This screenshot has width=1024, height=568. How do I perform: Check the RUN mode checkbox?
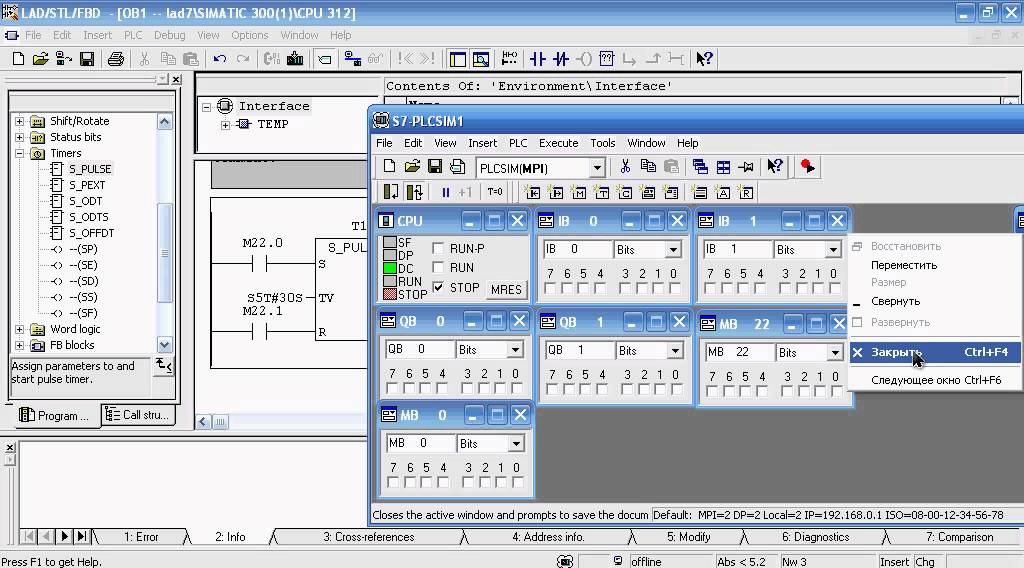click(438, 267)
